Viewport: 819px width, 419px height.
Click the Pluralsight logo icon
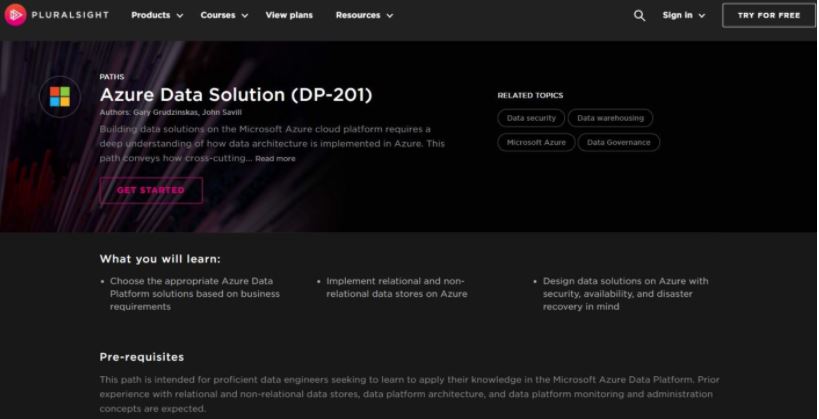pos(16,15)
